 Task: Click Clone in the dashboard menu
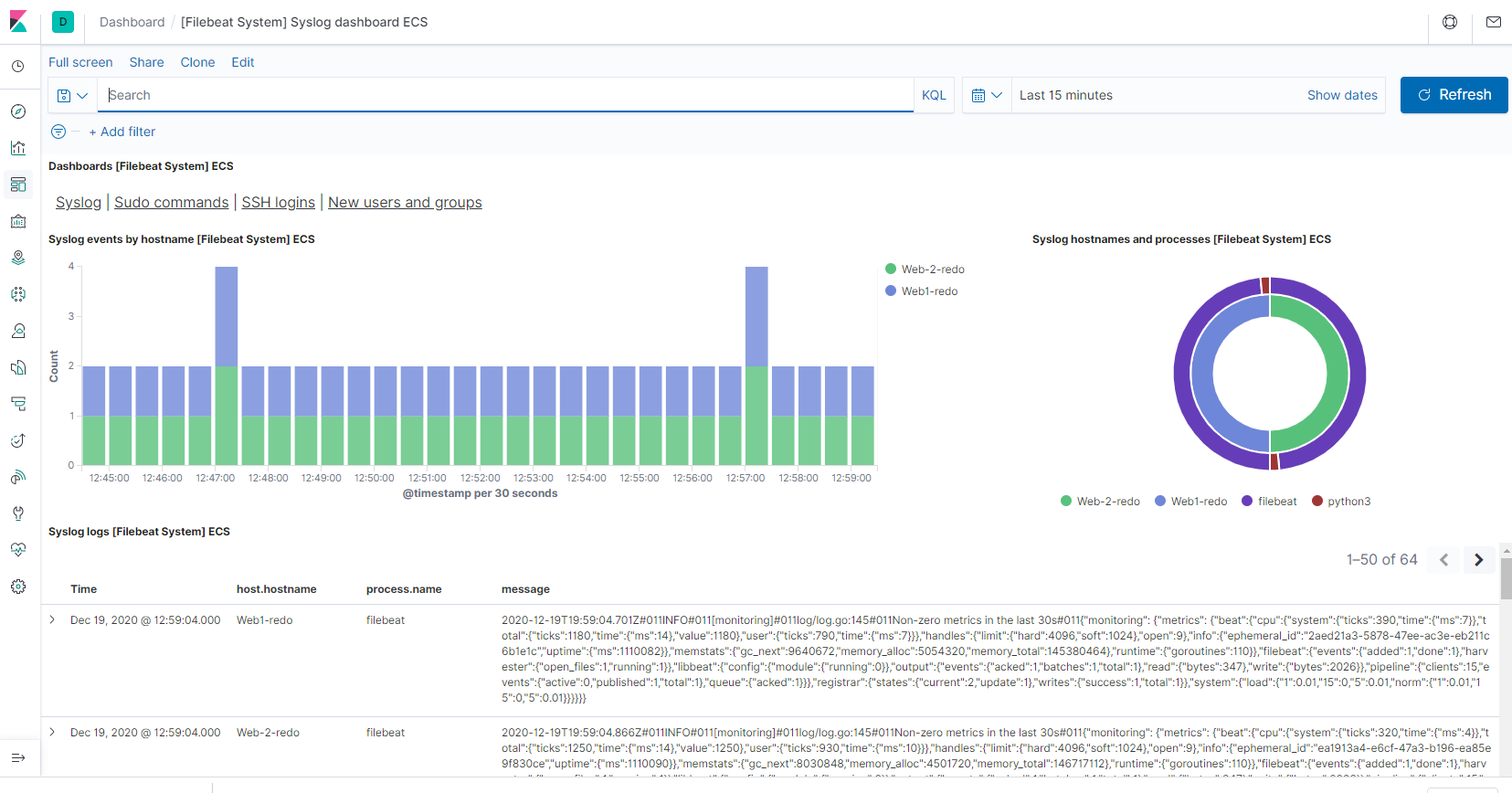(x=198, y=62)
